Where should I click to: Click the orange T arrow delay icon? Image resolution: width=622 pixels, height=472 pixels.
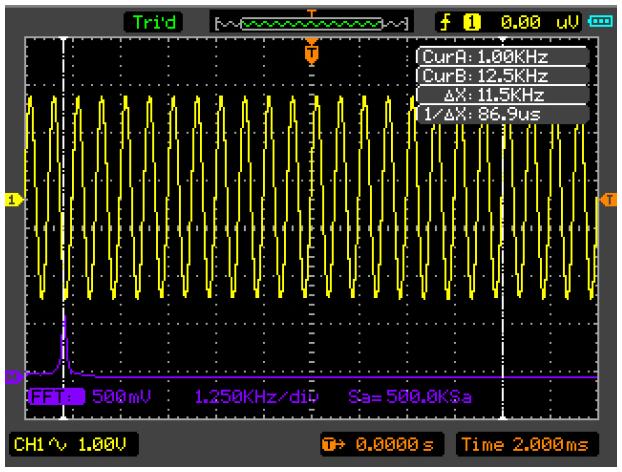(334, 445)
